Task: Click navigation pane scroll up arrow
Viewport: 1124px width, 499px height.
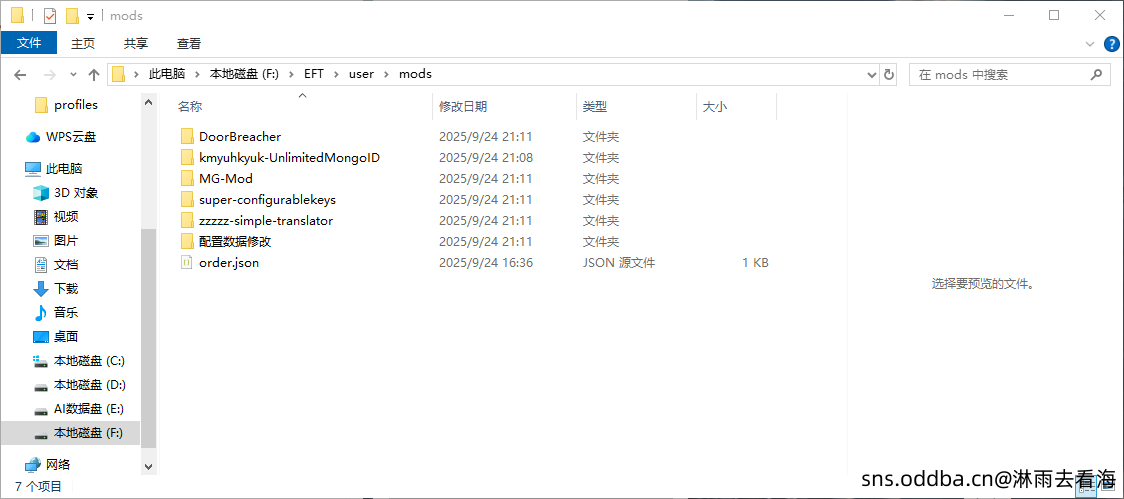Action: pos(148,103)
